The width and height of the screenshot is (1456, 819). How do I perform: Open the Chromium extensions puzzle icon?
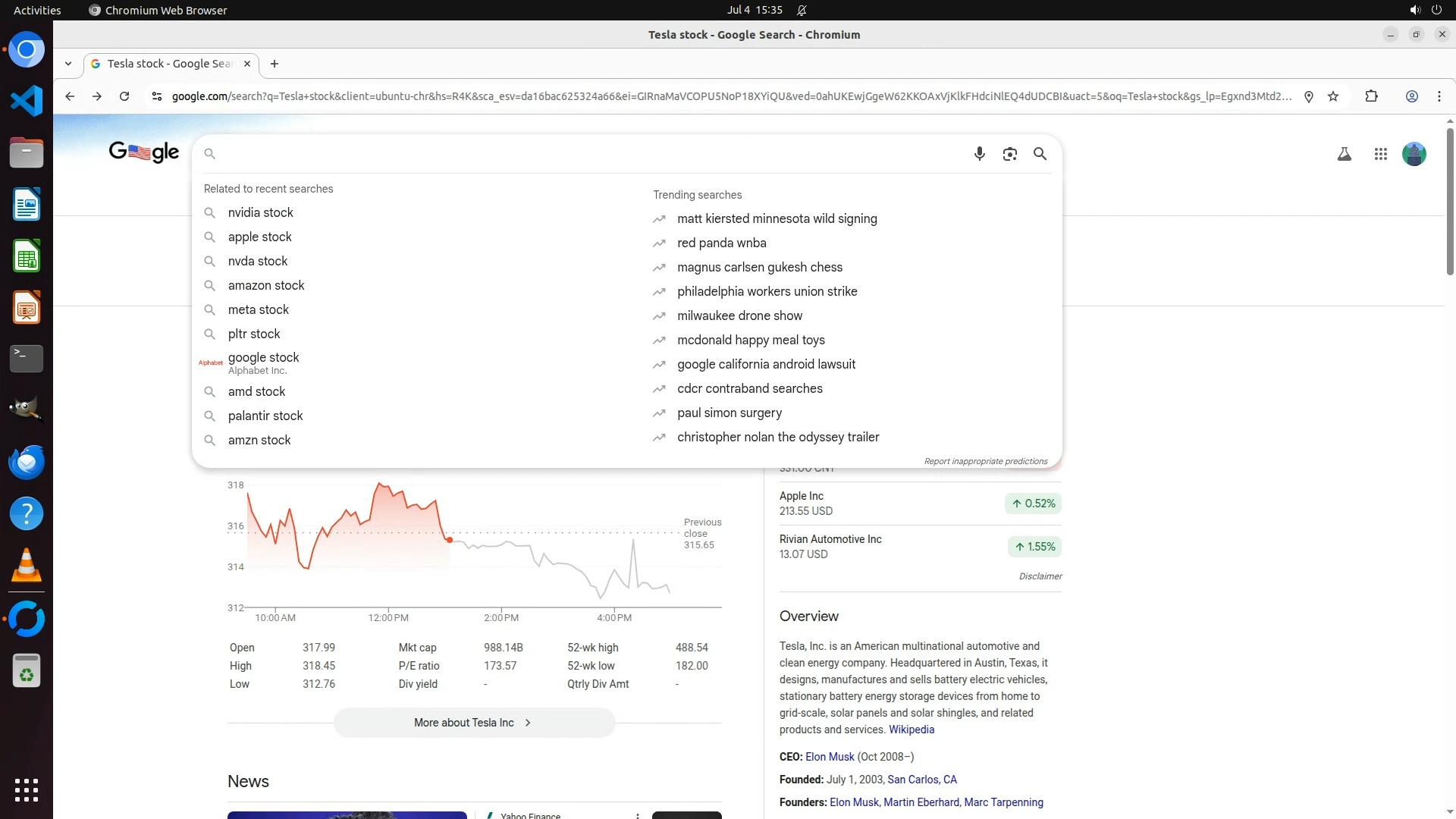pyautogui.click(x=1371, y=96)
